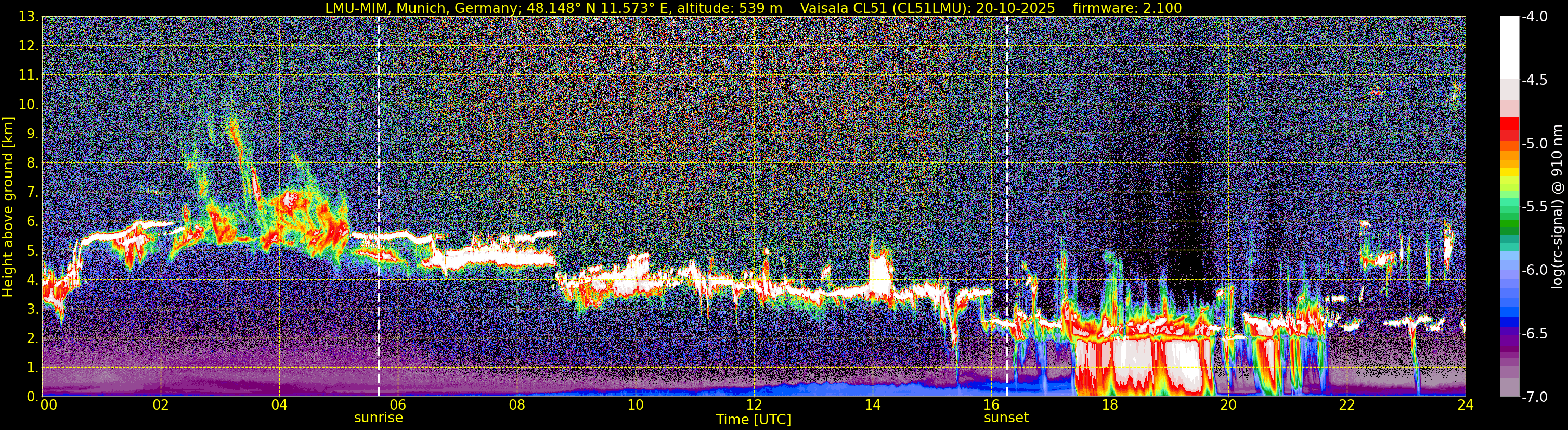Click the "sunset" label below the time axis
This screenshot has height=430, width=1568.
pos(1006,418)
